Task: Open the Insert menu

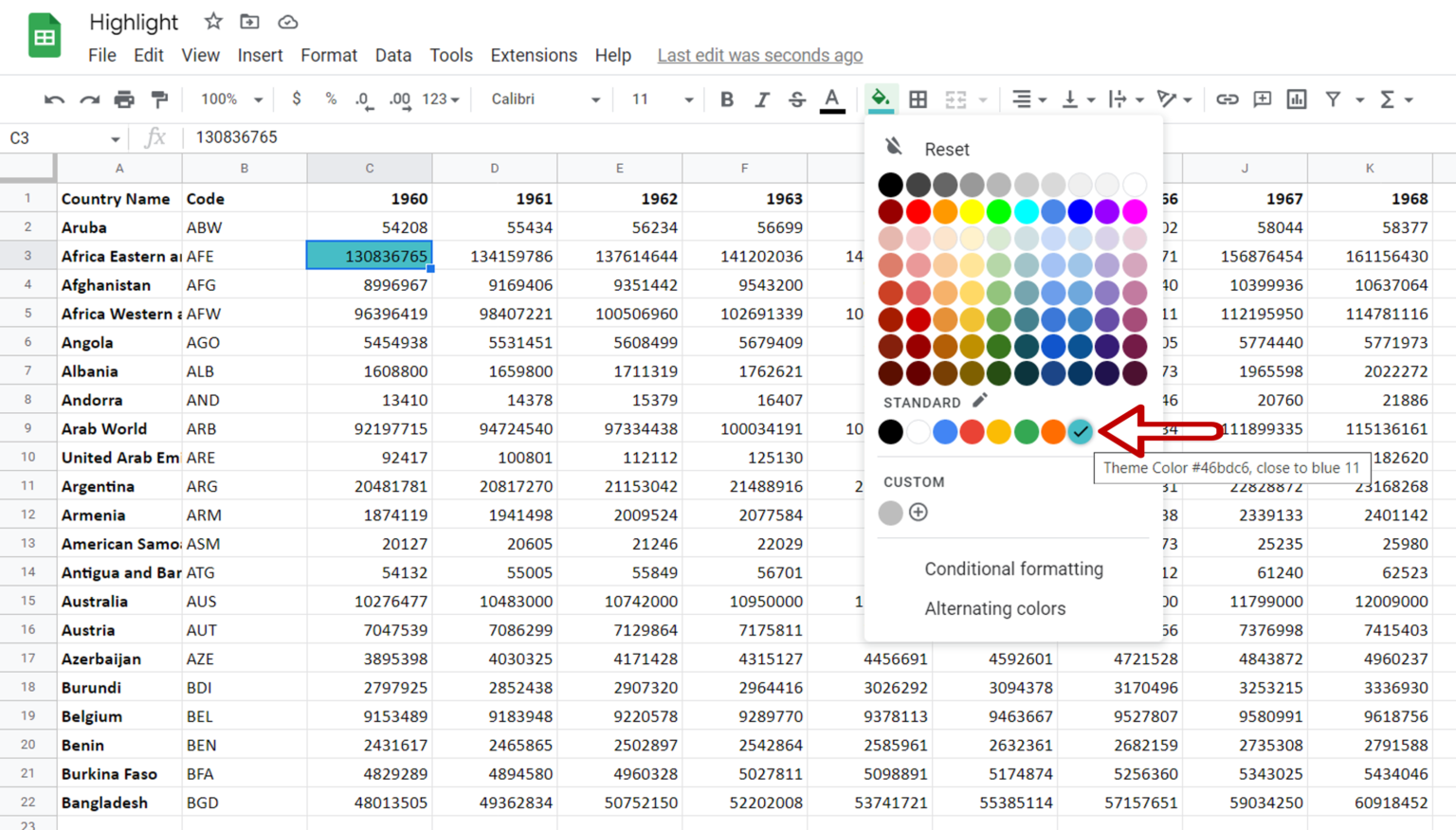Action: 260,55
